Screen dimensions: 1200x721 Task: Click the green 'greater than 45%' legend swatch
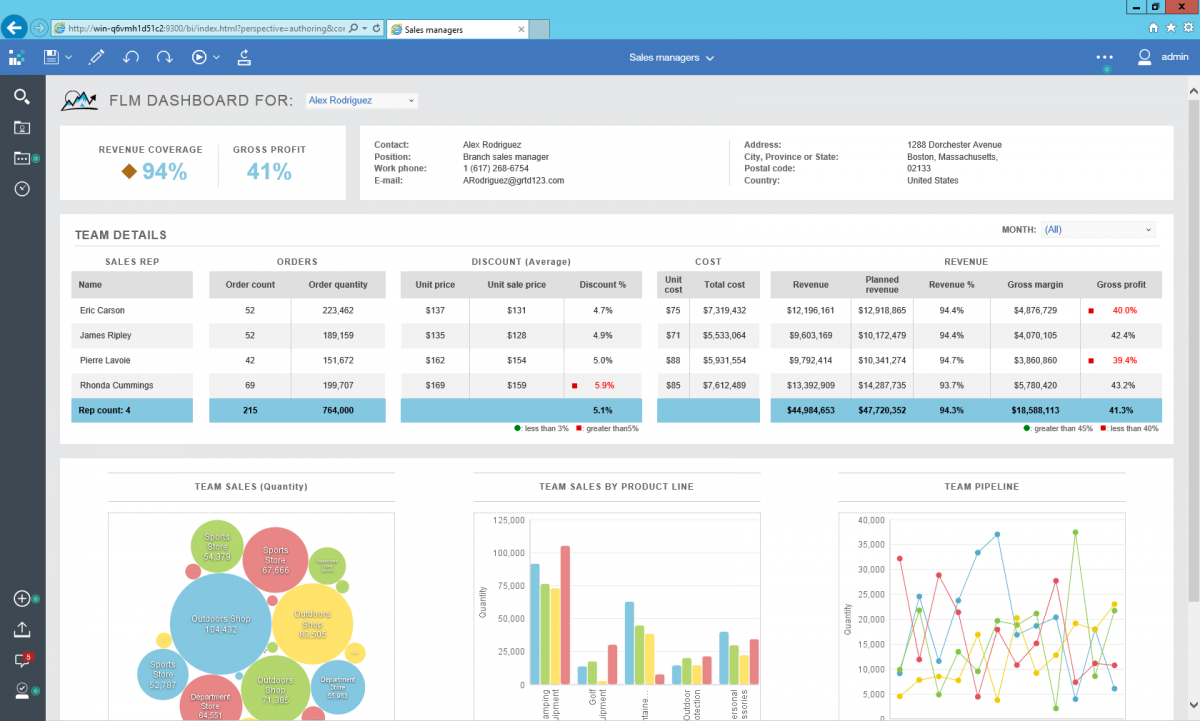(1026, 427)
